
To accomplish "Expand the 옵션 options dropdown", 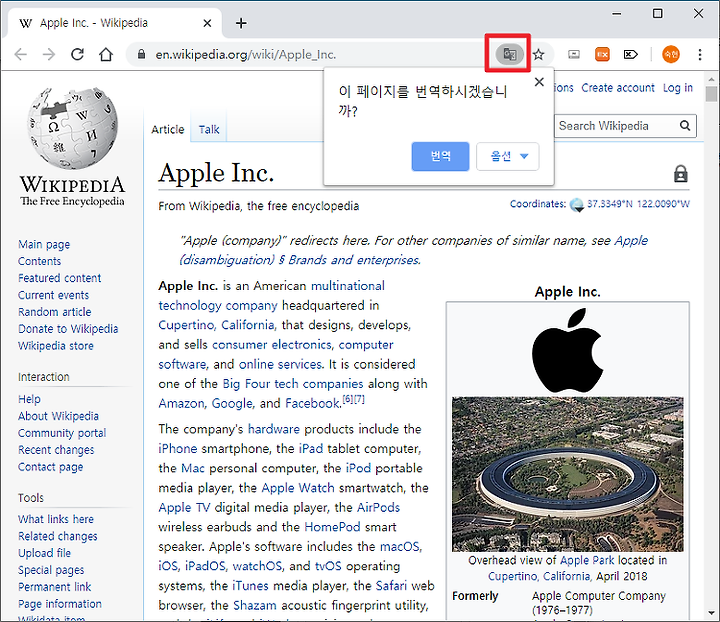I will pyautogui.click(x=507, y=157).
